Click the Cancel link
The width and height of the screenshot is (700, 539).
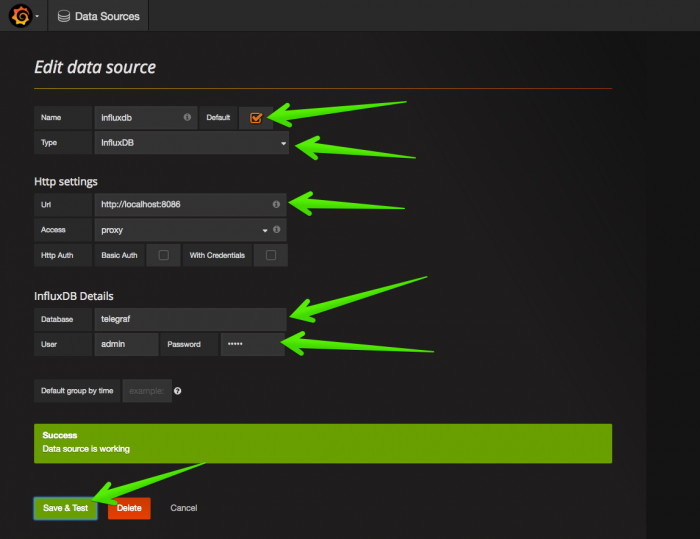click(183, 508)
